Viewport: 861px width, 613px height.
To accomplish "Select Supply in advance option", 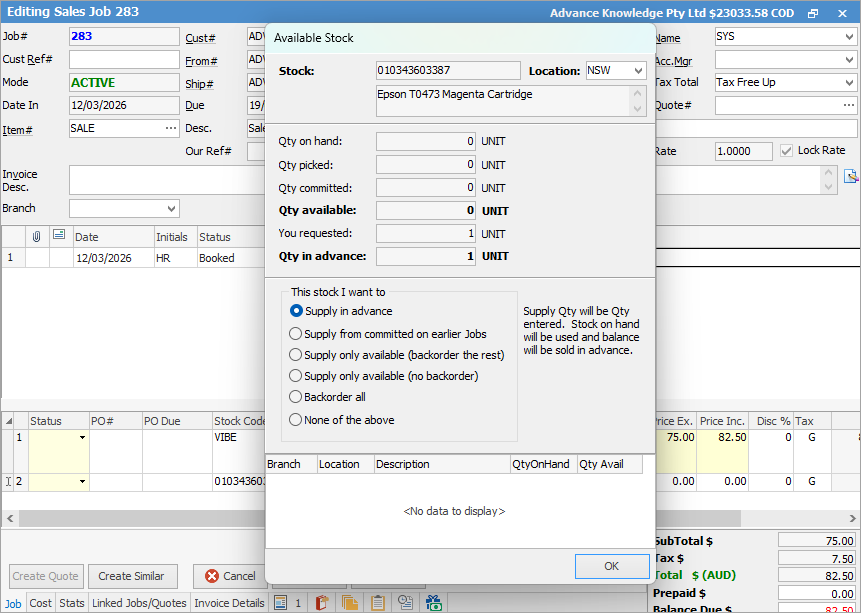I will coord(296,311).
